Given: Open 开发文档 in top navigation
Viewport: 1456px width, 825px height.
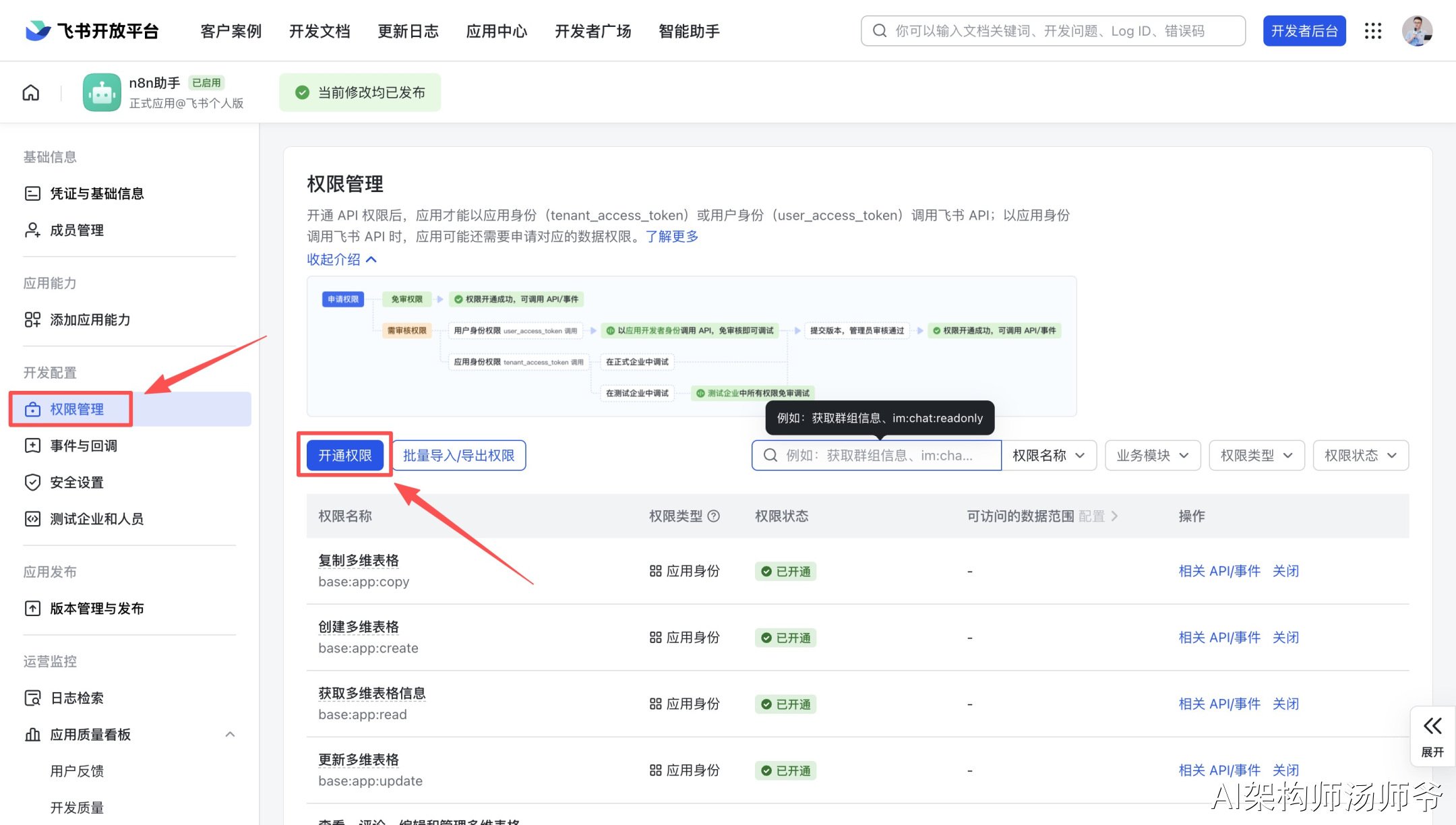Looking at the screenshot, I should pos(320,31).
